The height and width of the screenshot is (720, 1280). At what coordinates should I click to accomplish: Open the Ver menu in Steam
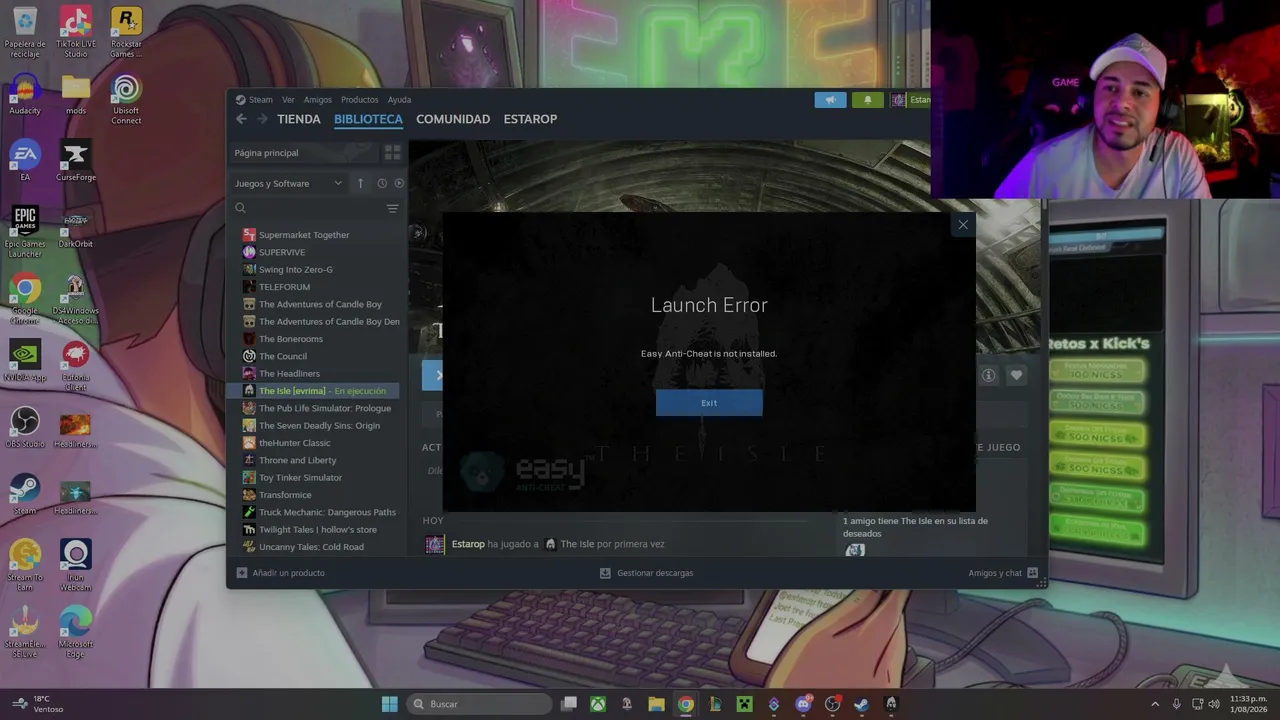(288, 100)
